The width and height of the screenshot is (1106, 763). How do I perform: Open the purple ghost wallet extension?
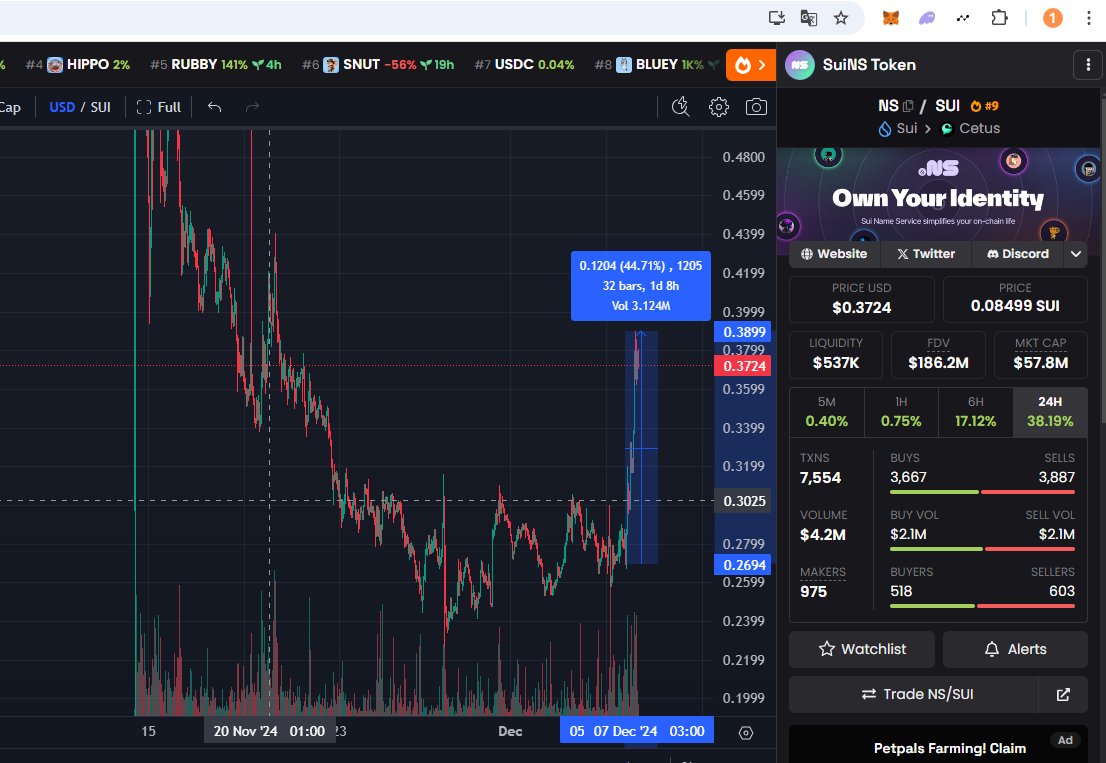pyautogui.click(x=927, y=18)
